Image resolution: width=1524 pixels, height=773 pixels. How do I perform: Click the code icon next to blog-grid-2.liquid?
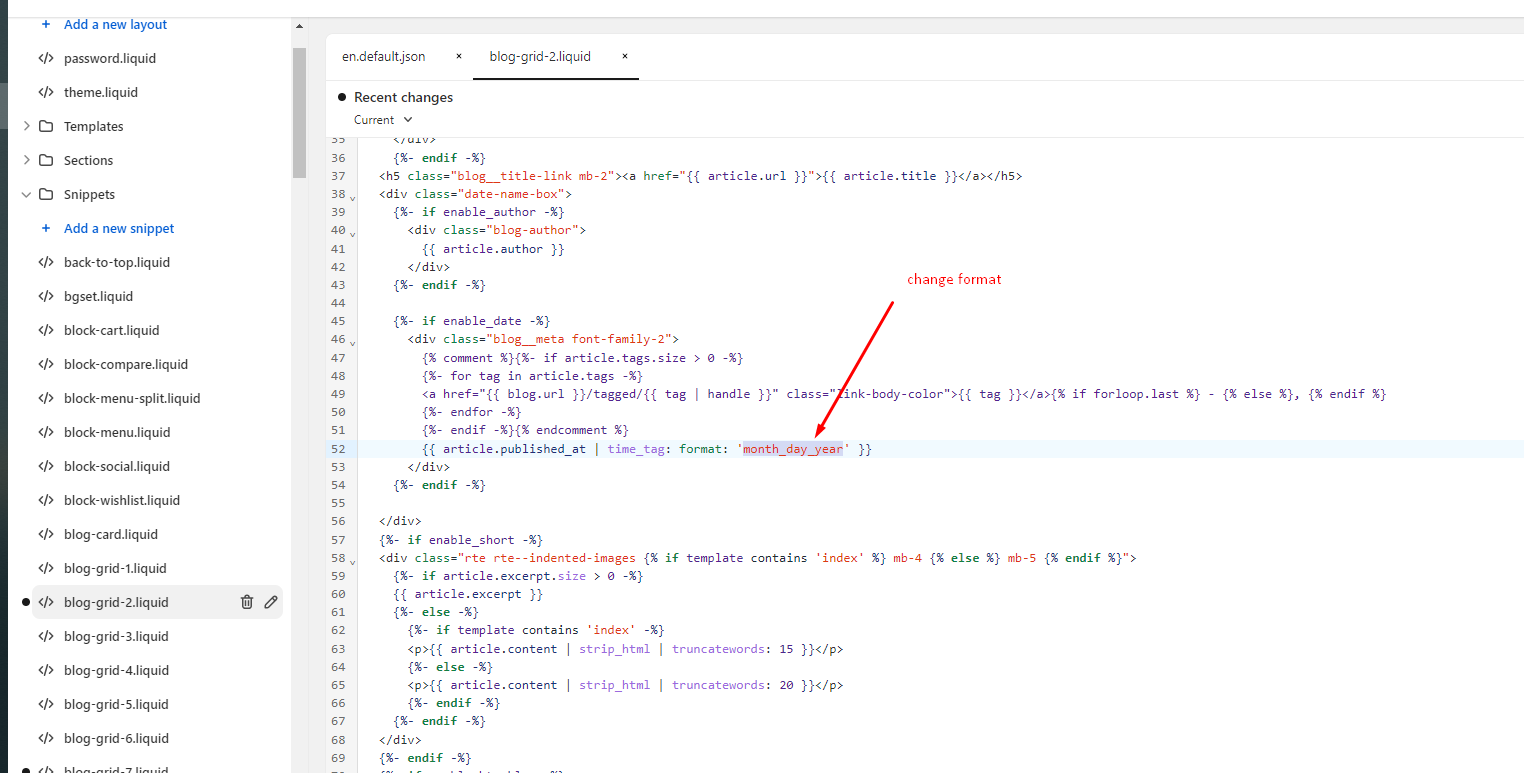click(x=46, y=602)
